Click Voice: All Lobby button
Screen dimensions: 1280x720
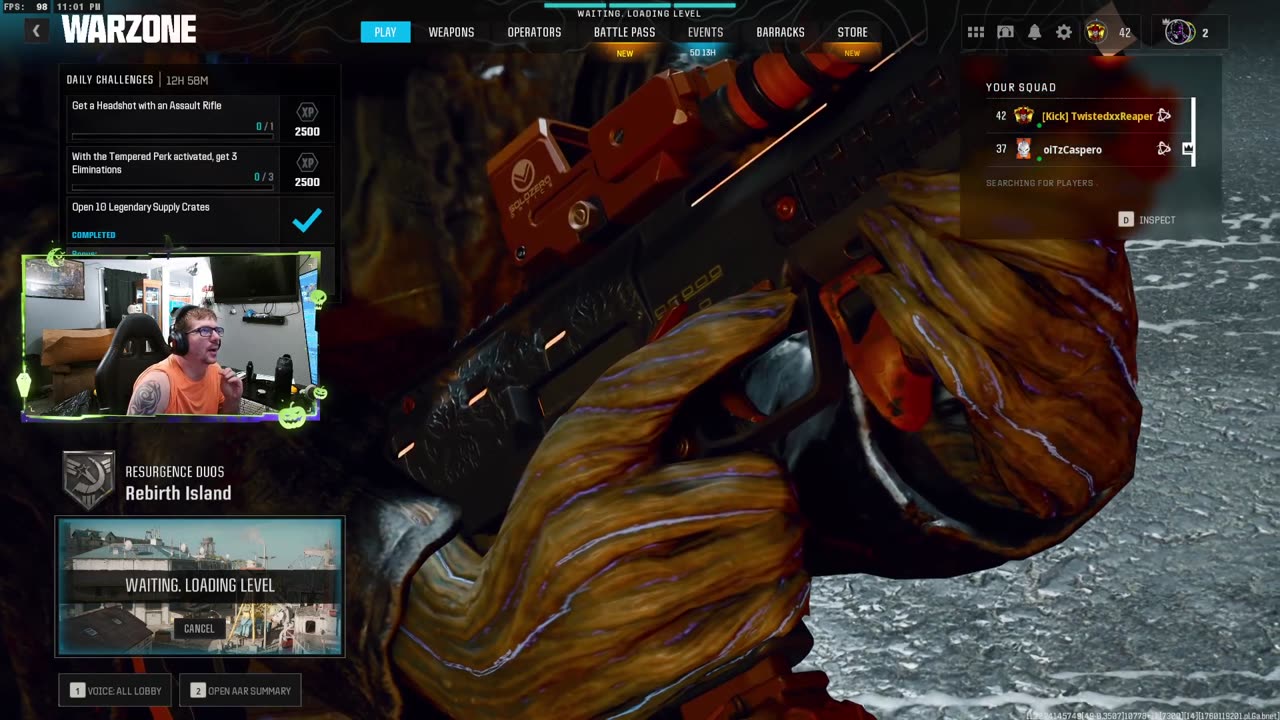click(115, 691)
